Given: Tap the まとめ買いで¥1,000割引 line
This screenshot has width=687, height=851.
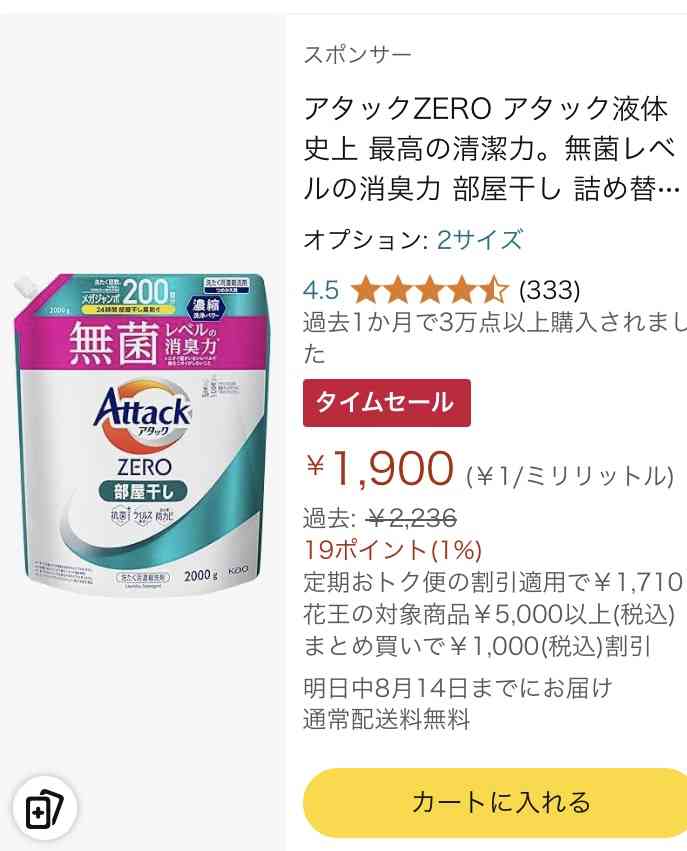Looking at the screenshot, I should coord(476,647).
